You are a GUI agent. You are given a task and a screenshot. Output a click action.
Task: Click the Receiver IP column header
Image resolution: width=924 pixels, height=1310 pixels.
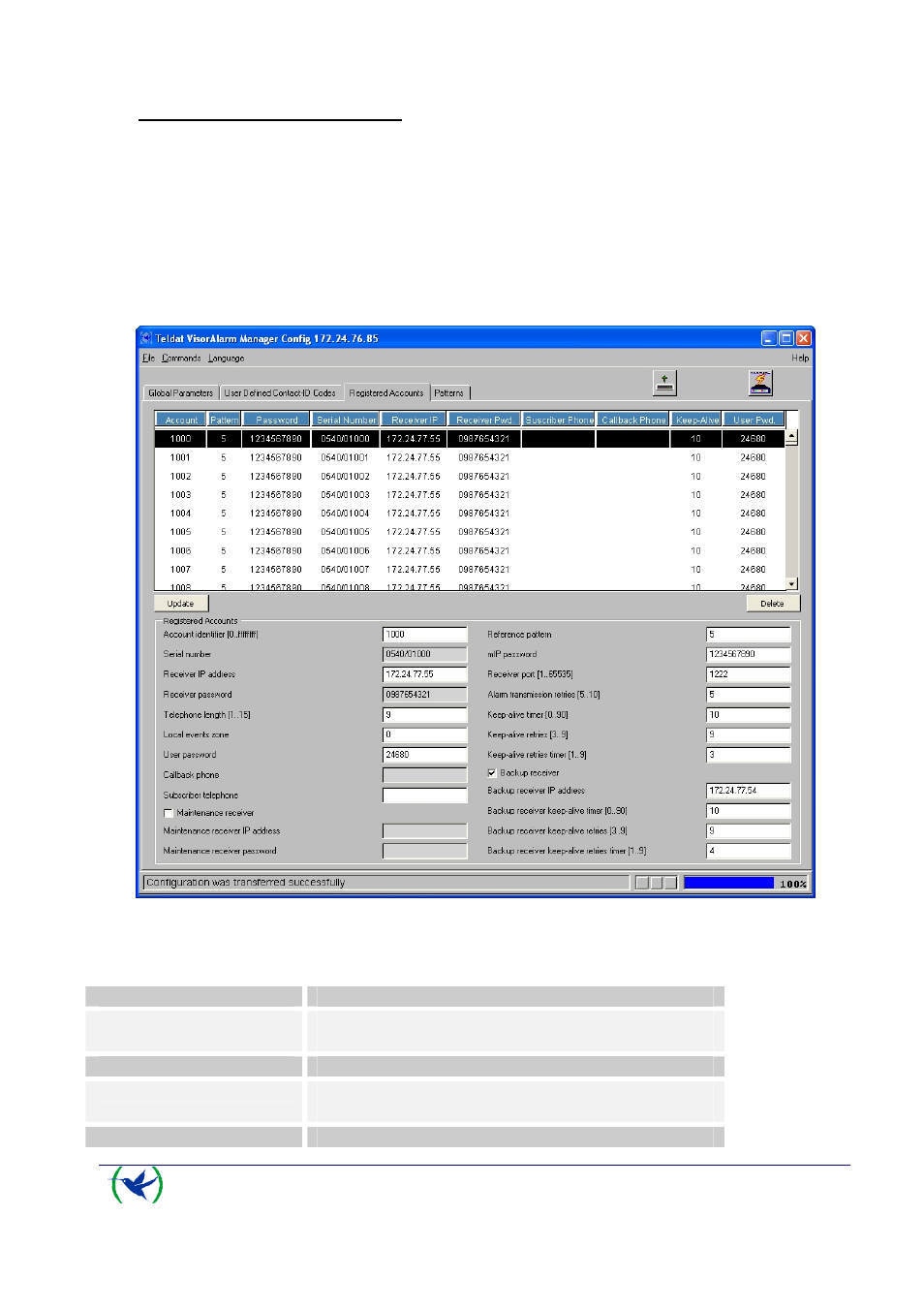(414, 420)
